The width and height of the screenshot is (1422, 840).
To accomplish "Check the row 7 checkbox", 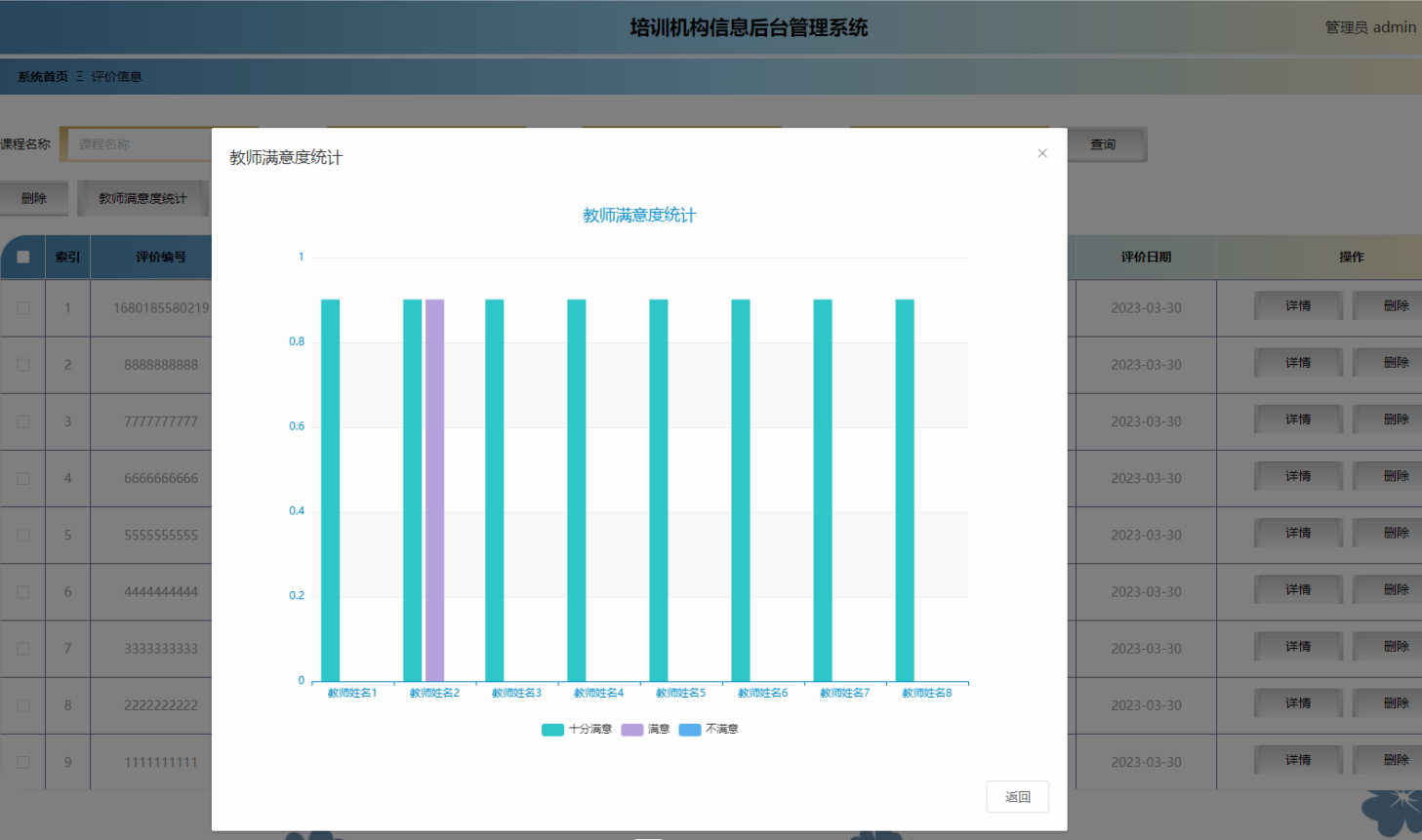I will pos(22,648).
